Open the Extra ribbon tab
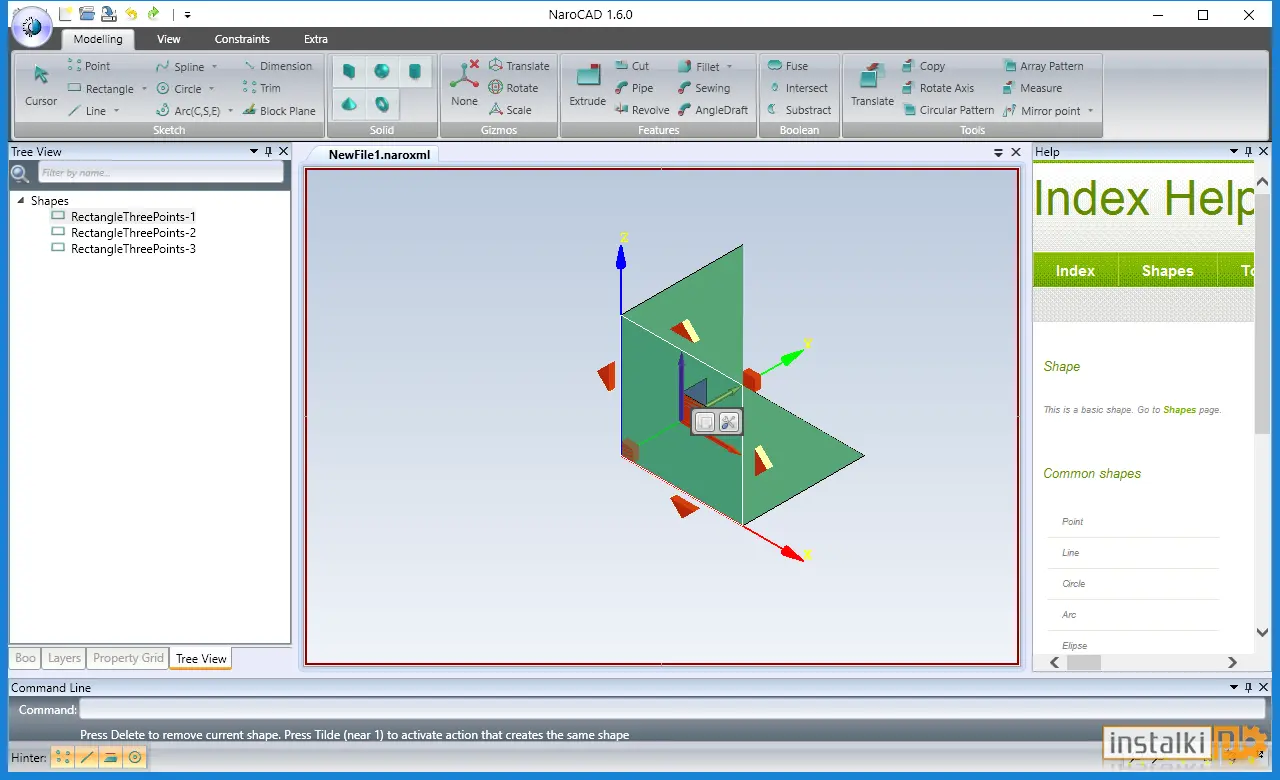Screen dimensions: 1280x780 [x=316, y=39]
